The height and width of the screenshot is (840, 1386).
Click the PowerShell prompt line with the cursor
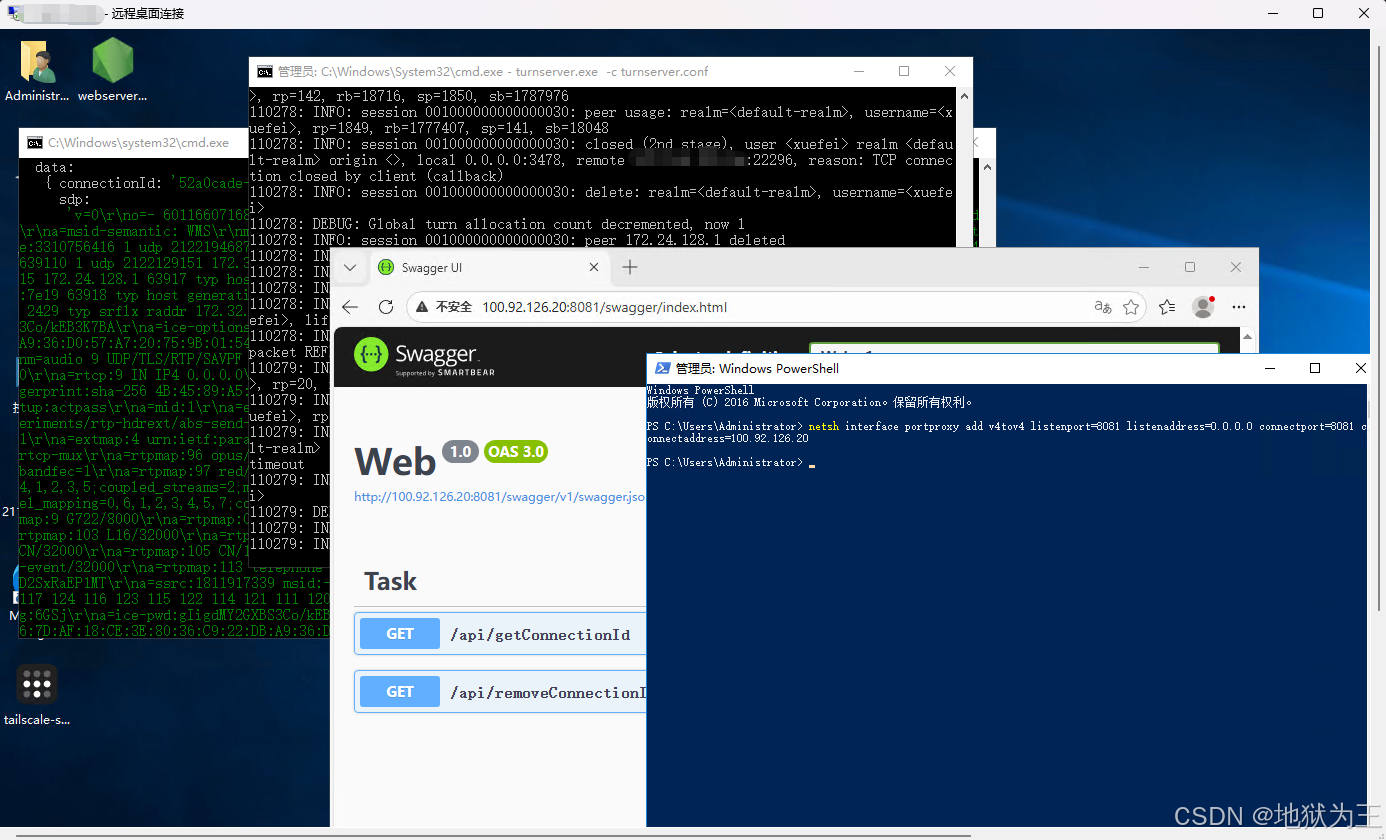[x=731, y=463]
